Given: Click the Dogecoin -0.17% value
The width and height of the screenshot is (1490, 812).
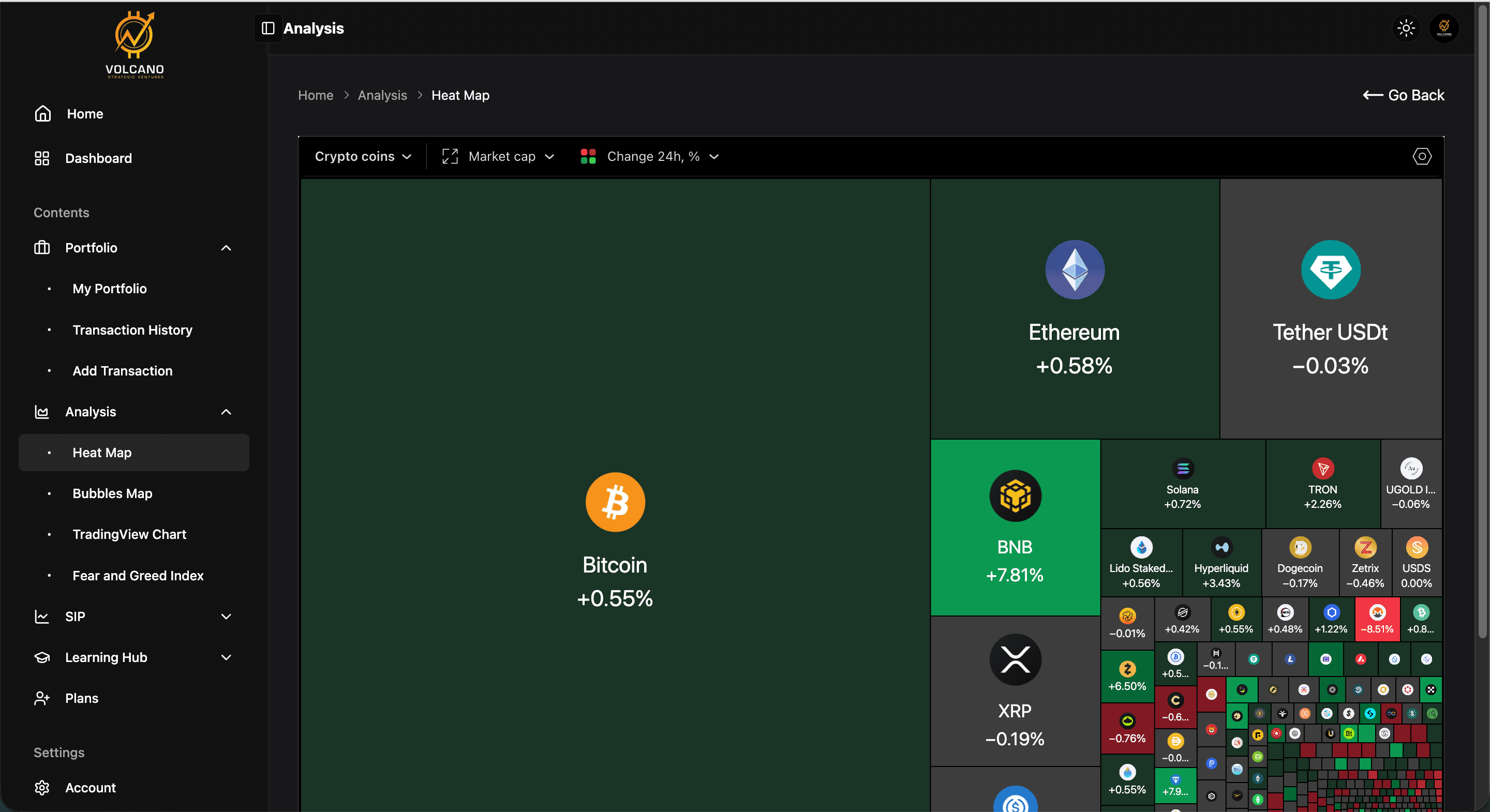Looking at the screenshot, I should click(x=1300, y=583).
